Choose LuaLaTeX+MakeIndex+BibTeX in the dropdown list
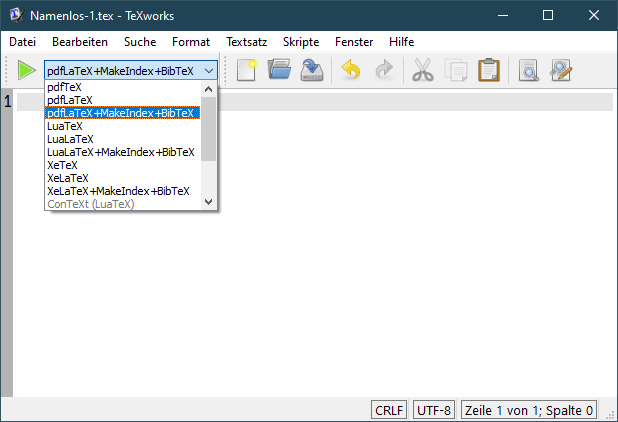This screenshot has width=618, height=422. (x=120, y=152)
